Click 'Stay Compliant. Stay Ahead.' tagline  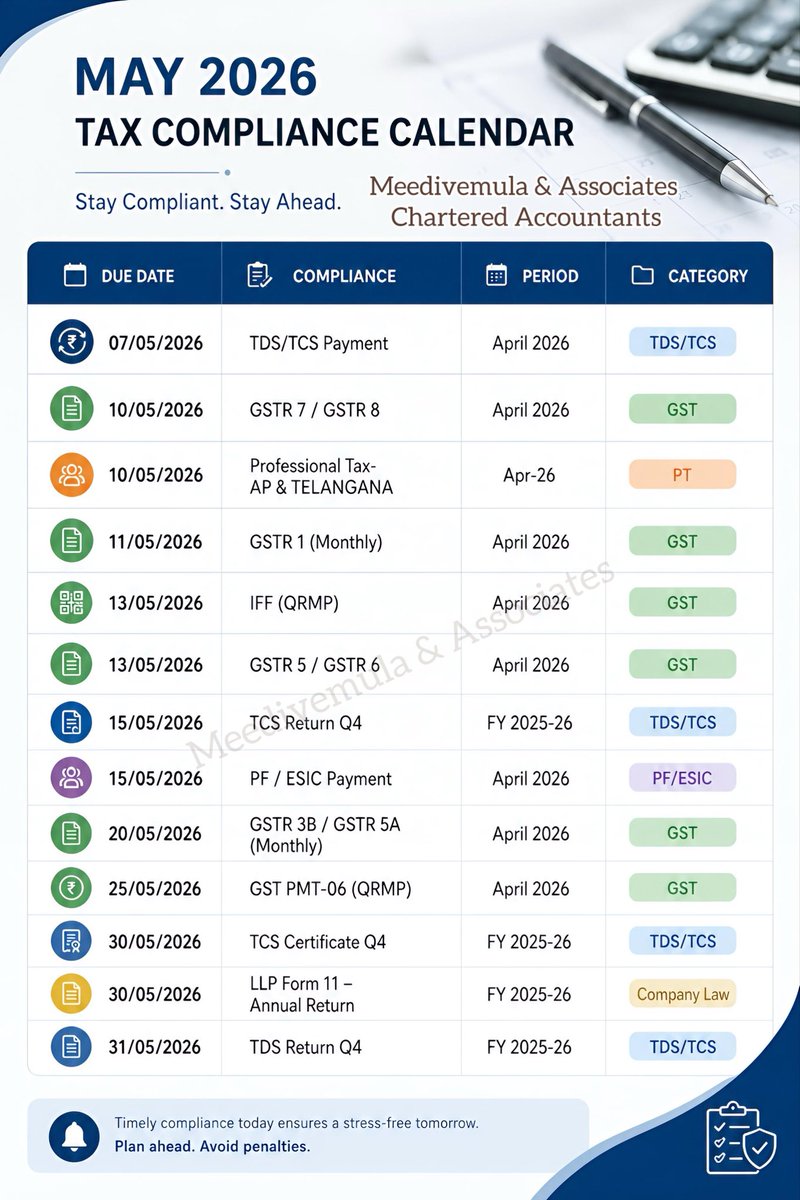(x=208, y=202)
